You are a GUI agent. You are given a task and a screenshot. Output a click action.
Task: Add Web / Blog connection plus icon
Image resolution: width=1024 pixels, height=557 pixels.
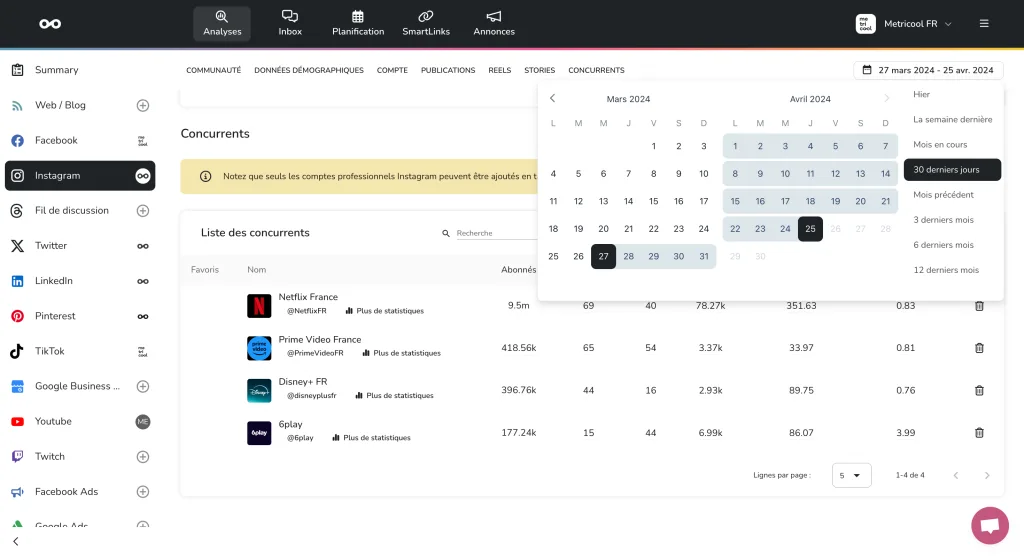pyautogui.click(x=143, y=105)
